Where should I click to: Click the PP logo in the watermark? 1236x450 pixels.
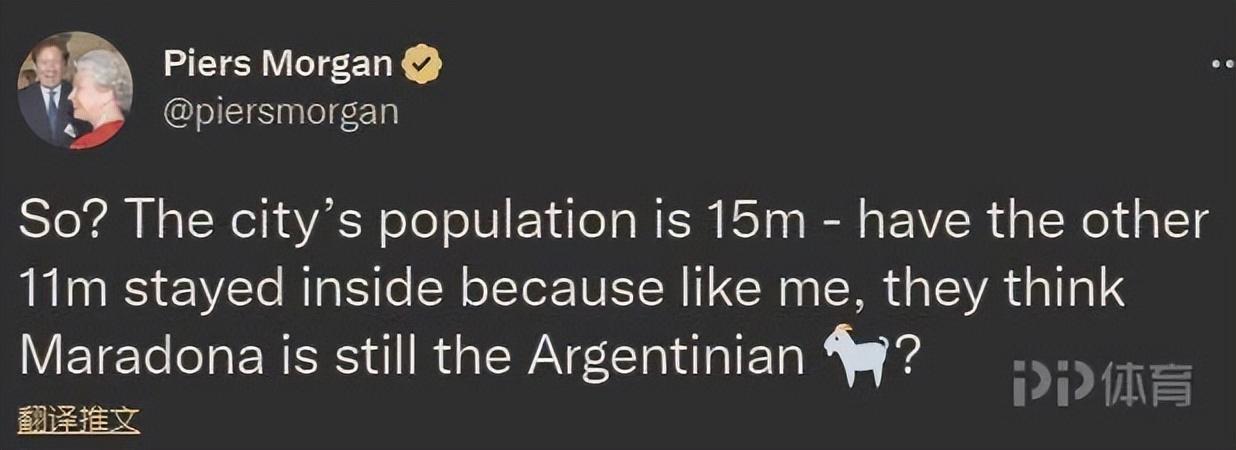pyautogui.click(x=1052, y=384)
